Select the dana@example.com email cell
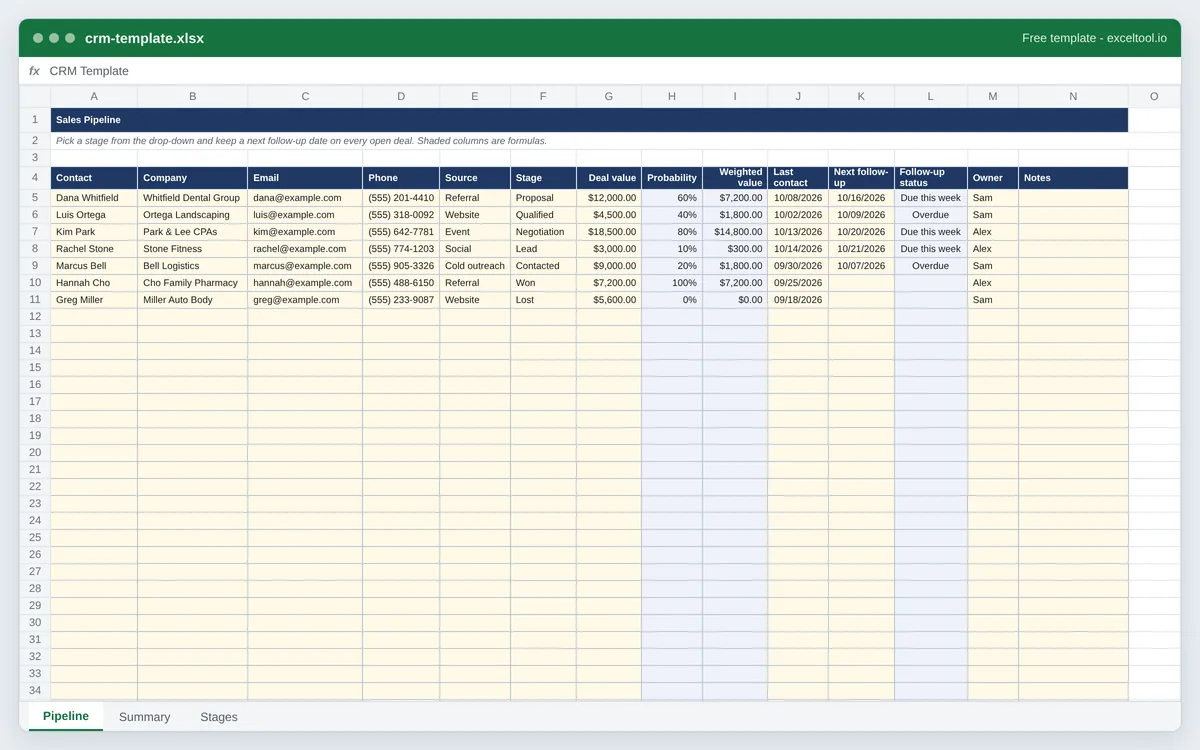This screenshot has width=1200, height=750. 305,198
